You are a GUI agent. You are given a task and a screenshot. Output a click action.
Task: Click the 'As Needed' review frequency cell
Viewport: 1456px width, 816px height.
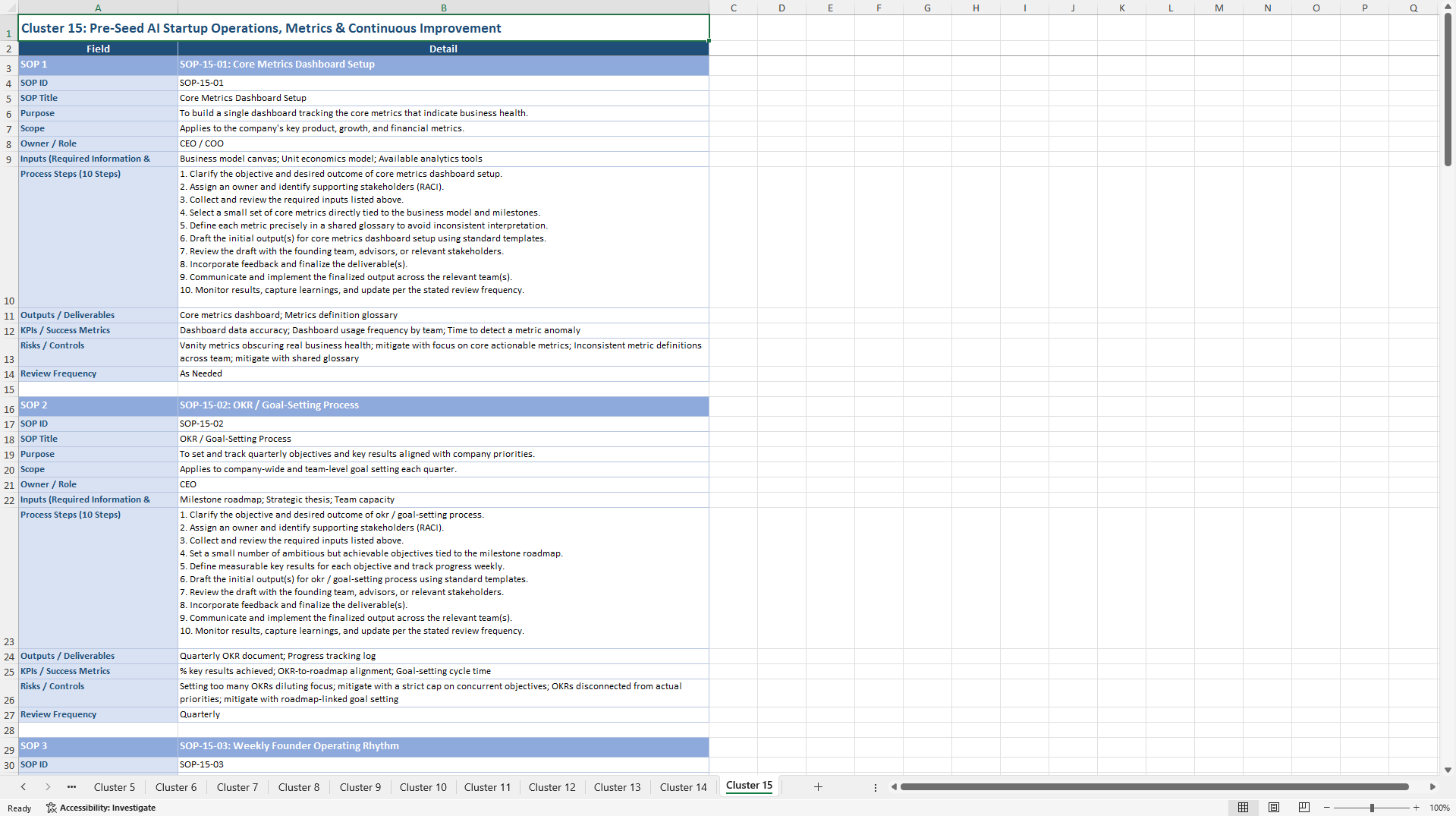444,373
